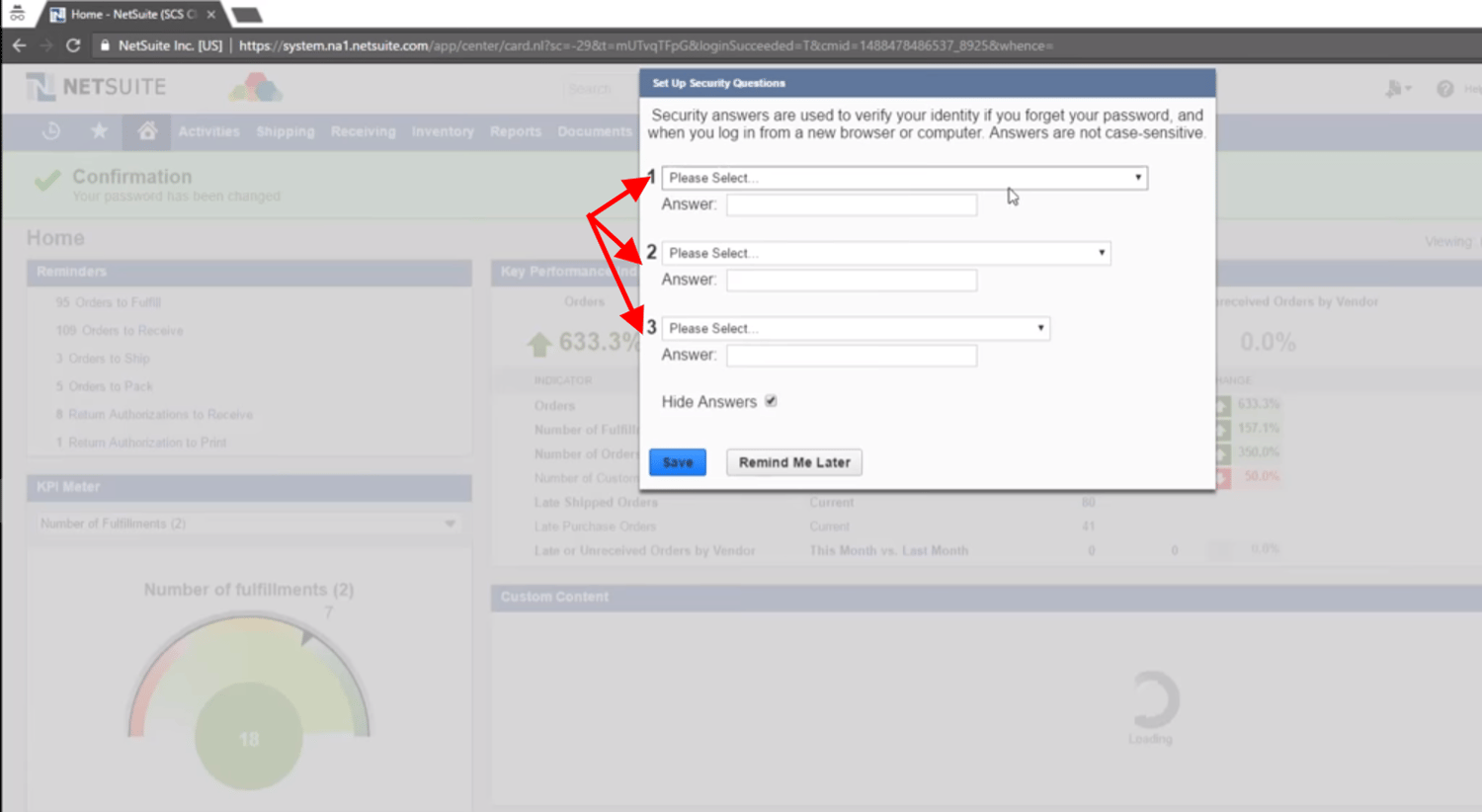Toggle the Hide Answers checkbox
Viewport: 1482px width, 812px height.
(771, 401)
